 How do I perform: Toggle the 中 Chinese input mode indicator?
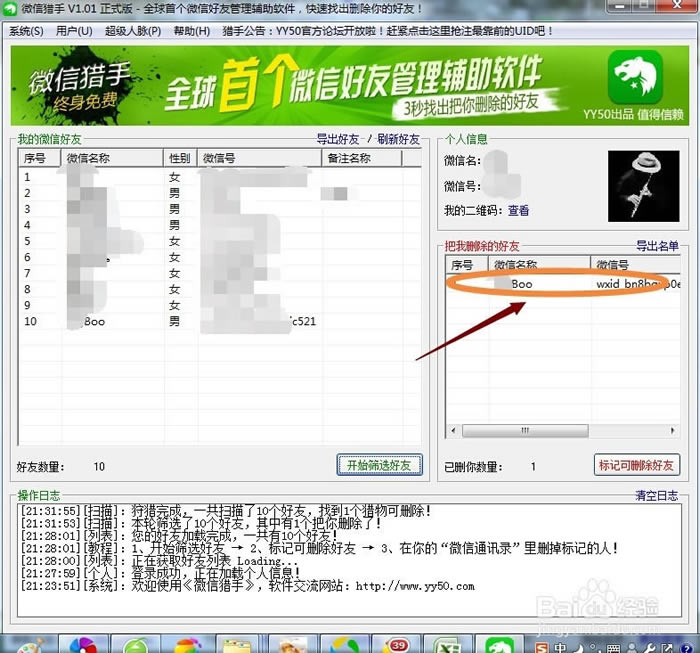pos(560,647)
